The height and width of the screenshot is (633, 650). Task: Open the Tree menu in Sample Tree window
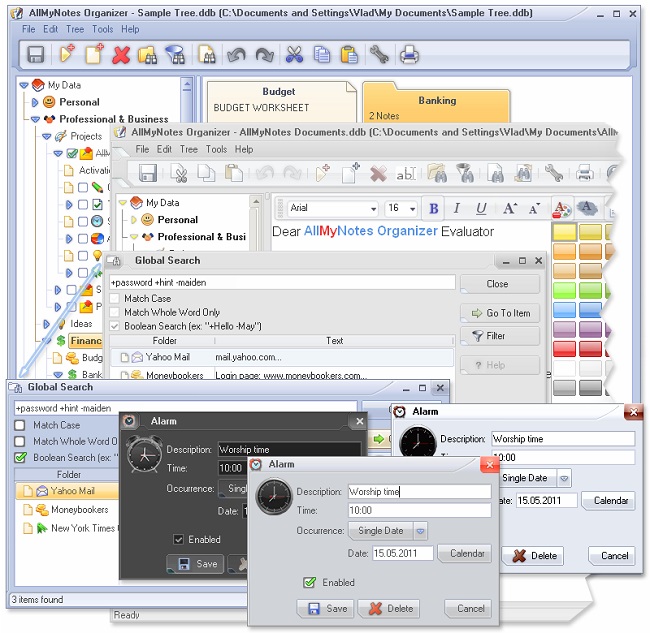(x=74, y=30)
